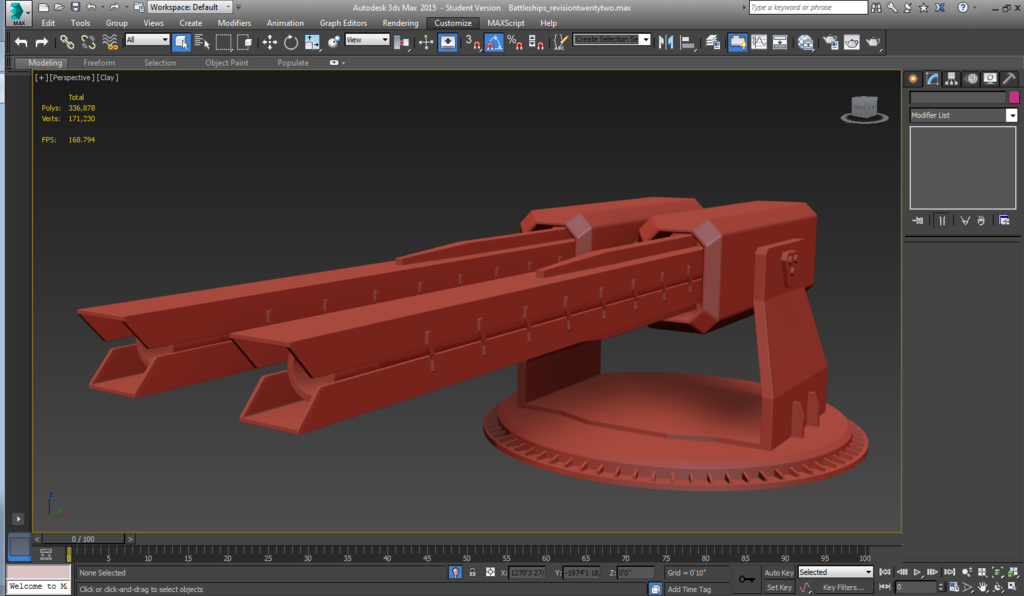Click the Key Filters button

pos(842,588)
